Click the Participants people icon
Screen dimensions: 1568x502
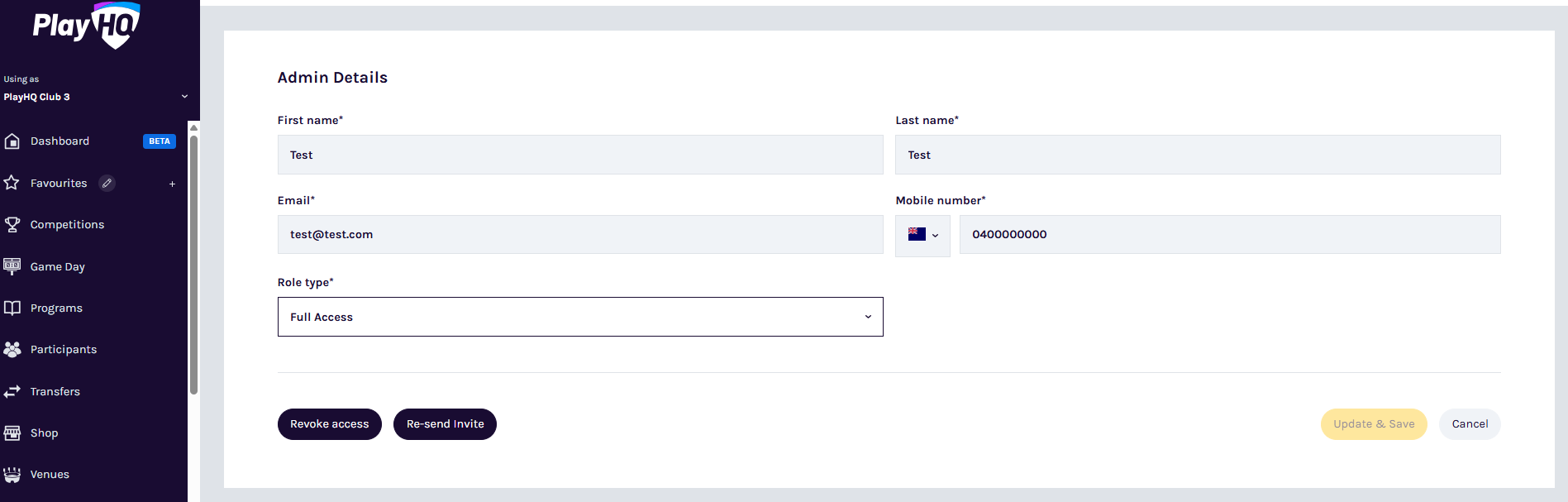coord(12,350)
